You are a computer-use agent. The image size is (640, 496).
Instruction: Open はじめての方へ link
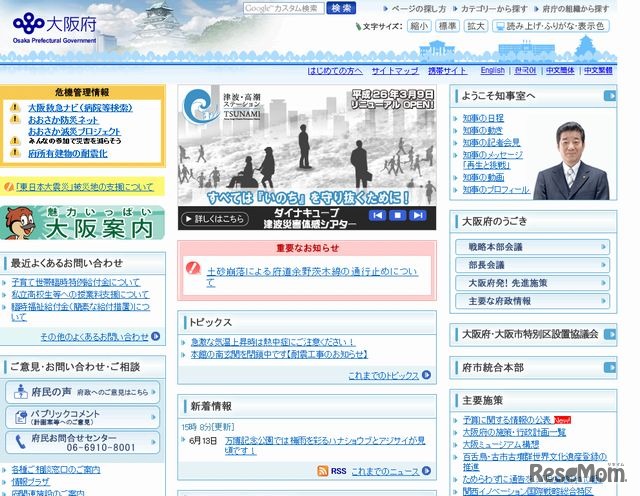click(x=335, y=71)
